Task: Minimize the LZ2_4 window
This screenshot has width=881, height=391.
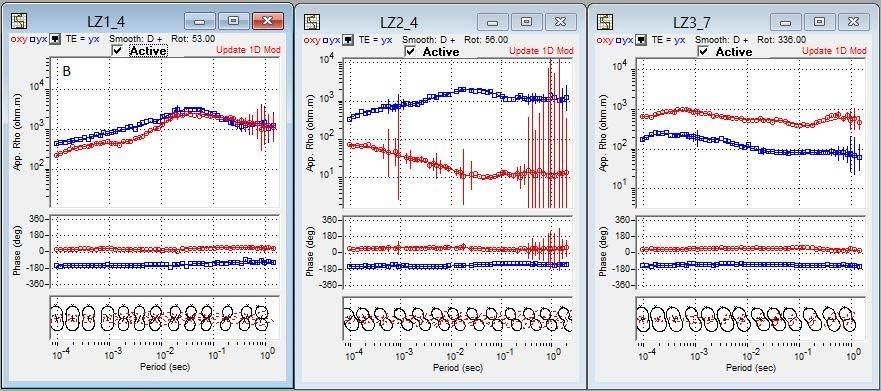Action: coord(493,22)
